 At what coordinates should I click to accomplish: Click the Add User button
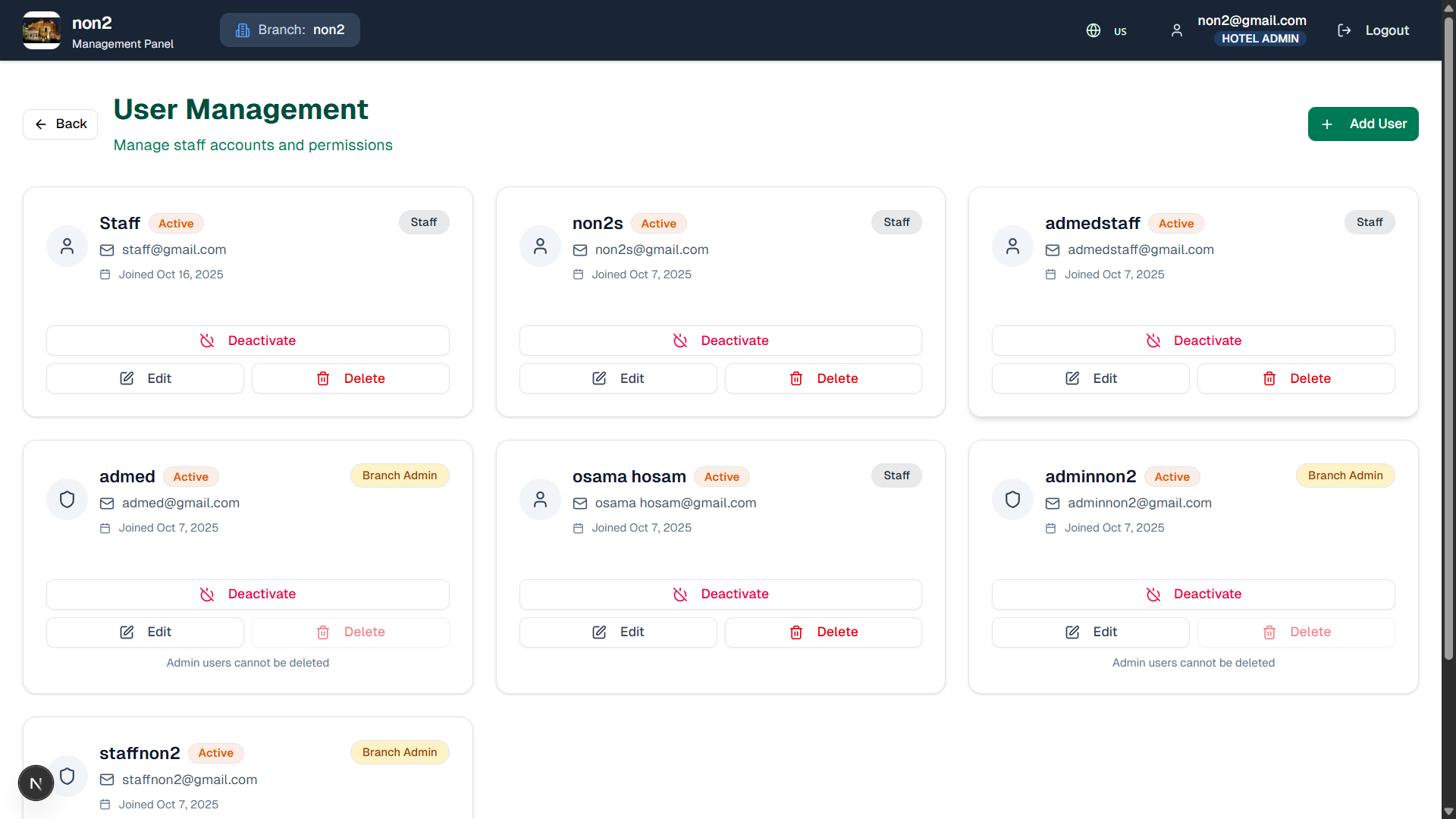pyautogui.click(x=1363, y=124)
